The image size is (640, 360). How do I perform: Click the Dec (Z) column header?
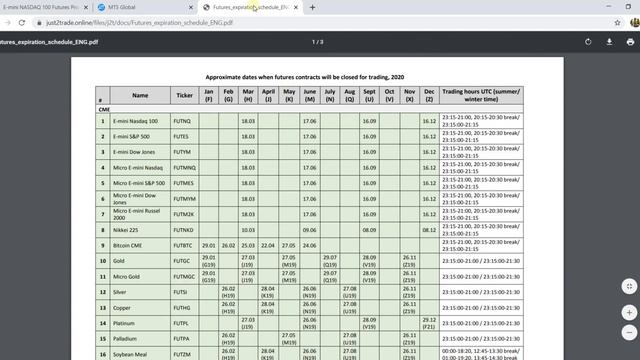(x=429, y=96)
